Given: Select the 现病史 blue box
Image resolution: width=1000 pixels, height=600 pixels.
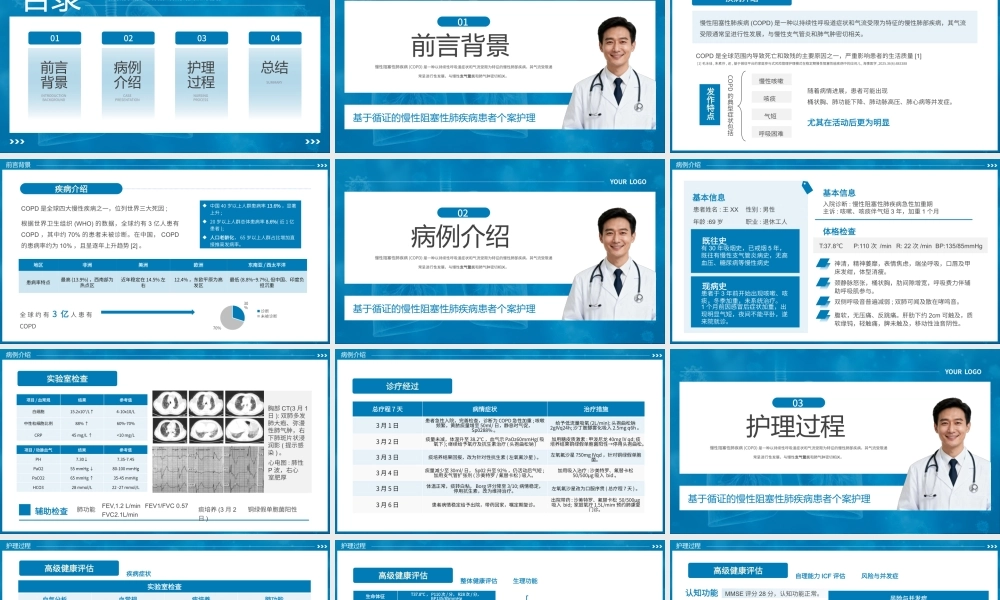Looking at the screenshot, I should [x=745, y=302].
